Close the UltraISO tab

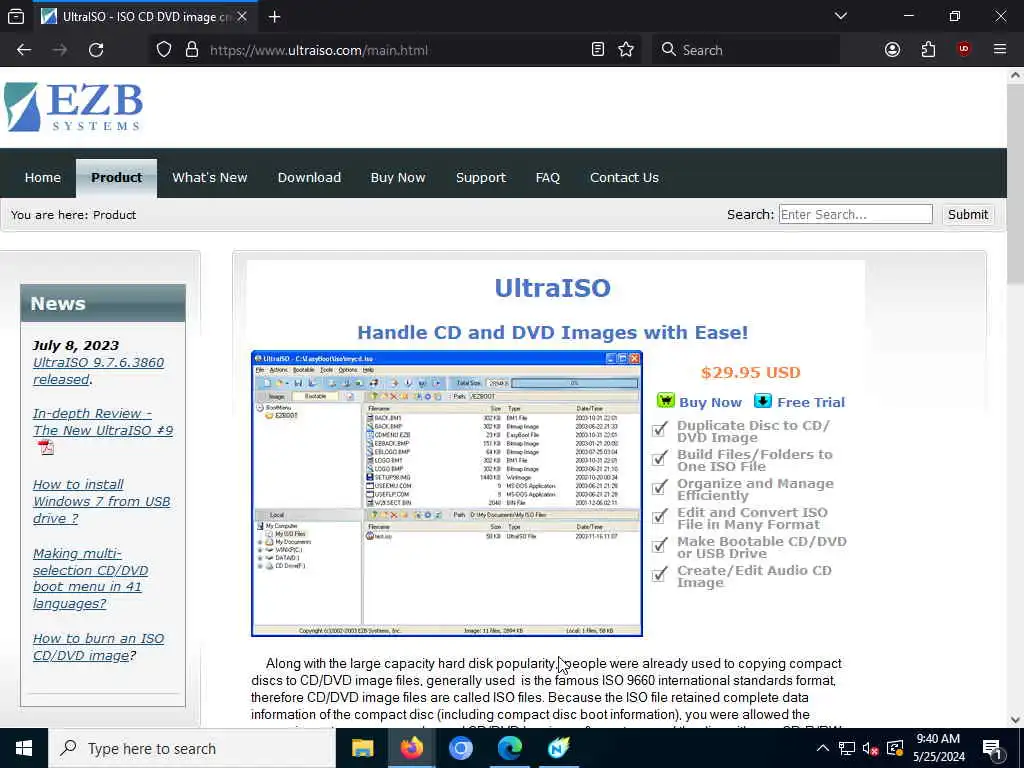(x=242, y=16)
